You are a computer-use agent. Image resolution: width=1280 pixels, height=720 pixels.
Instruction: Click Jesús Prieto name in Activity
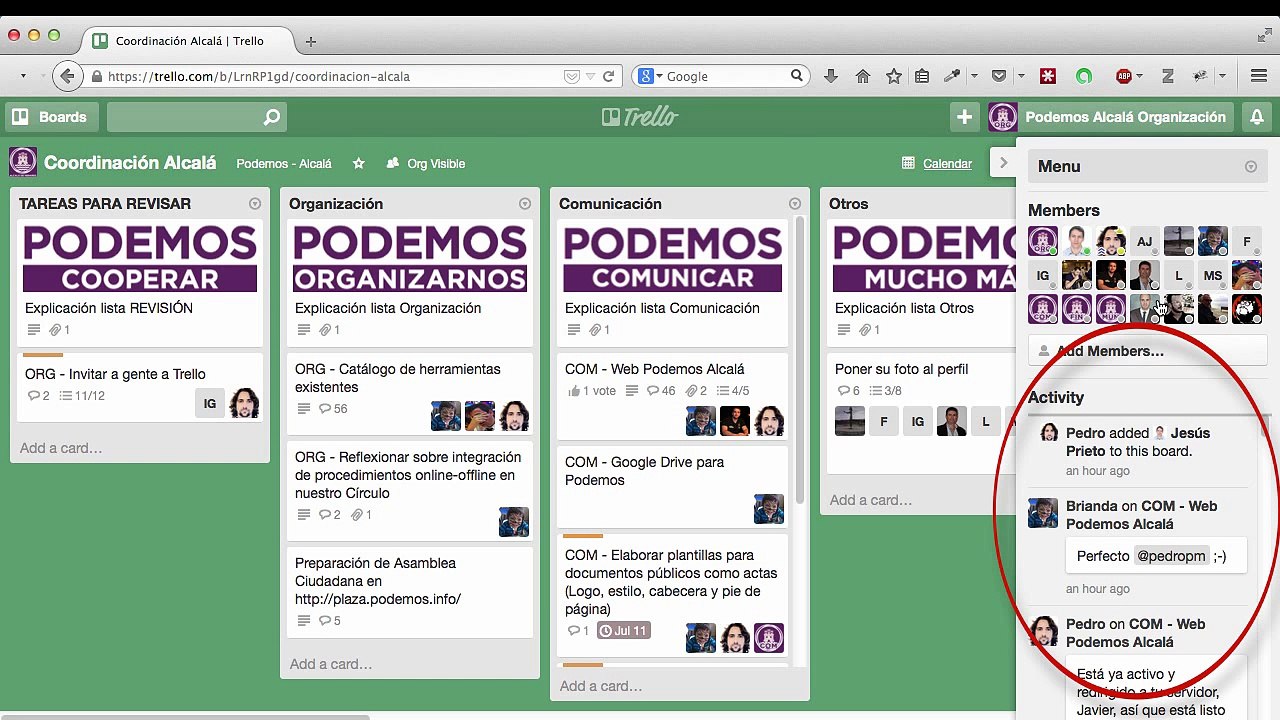pyautogui.click(x=1138, y=442)
